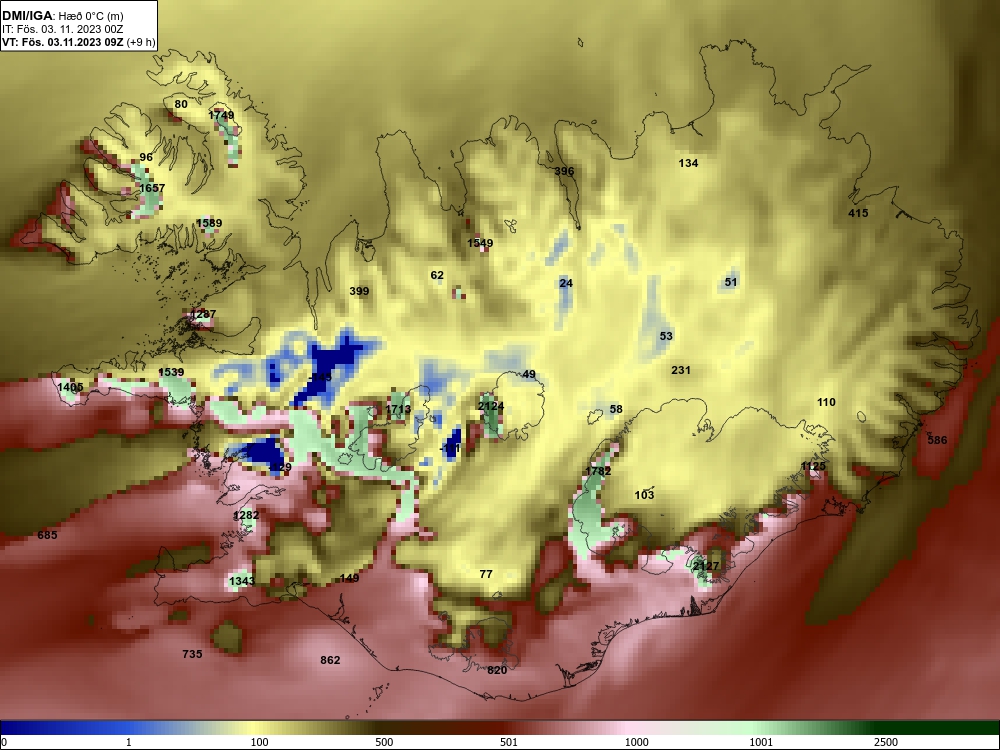Image resolution: width=1000 pixels, height=750 pixels.
Task: Click the map value 134
Action: (x=688, y=163)
